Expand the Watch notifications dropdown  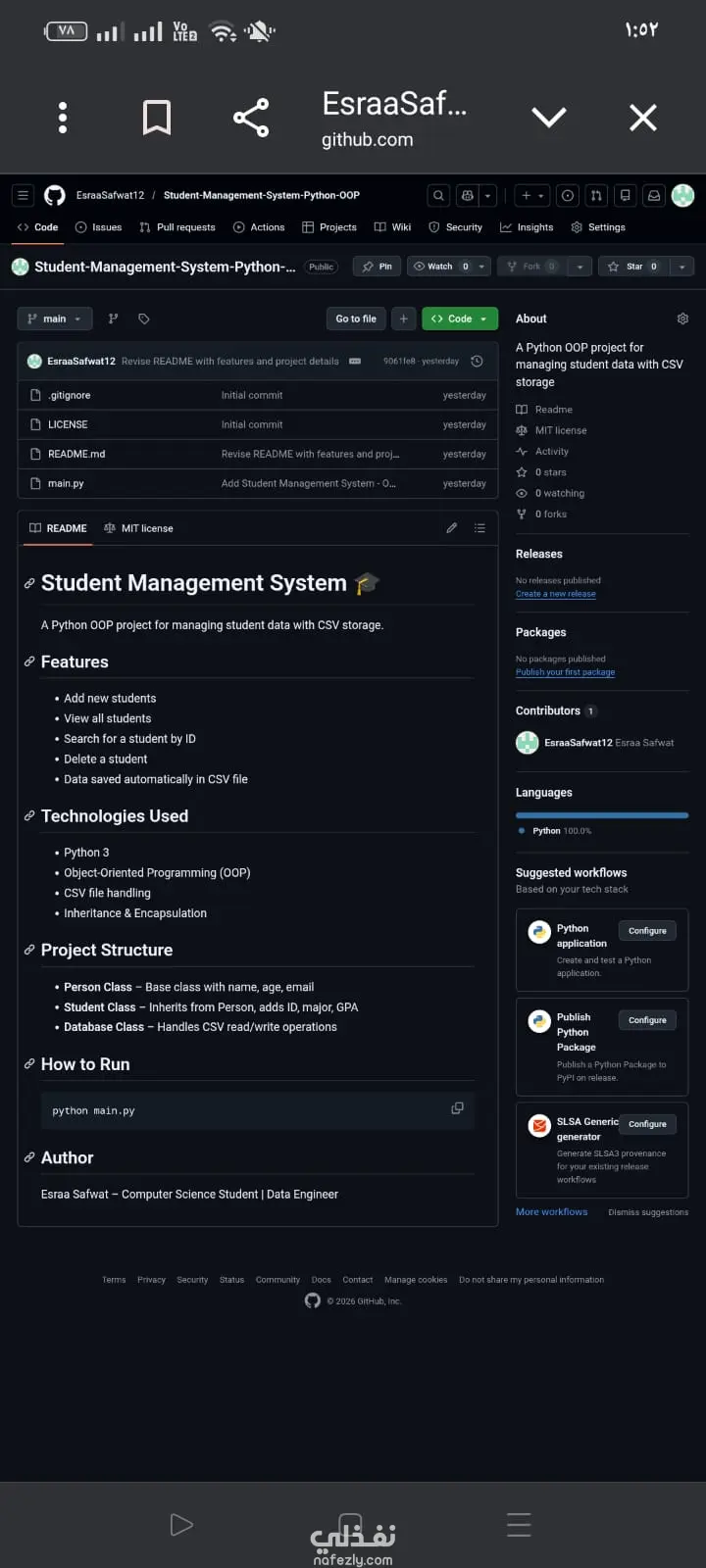click(x=481, y=267)
